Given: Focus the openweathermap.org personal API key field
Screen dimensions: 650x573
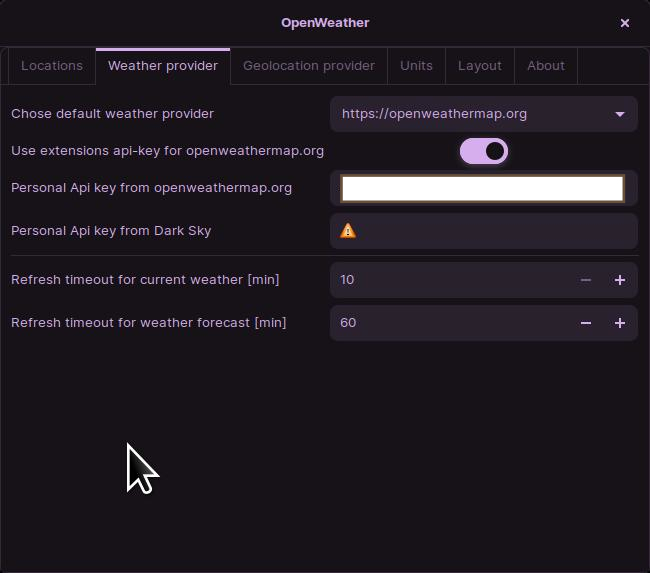Looking at the screenshot, I should tap(483, 188).
